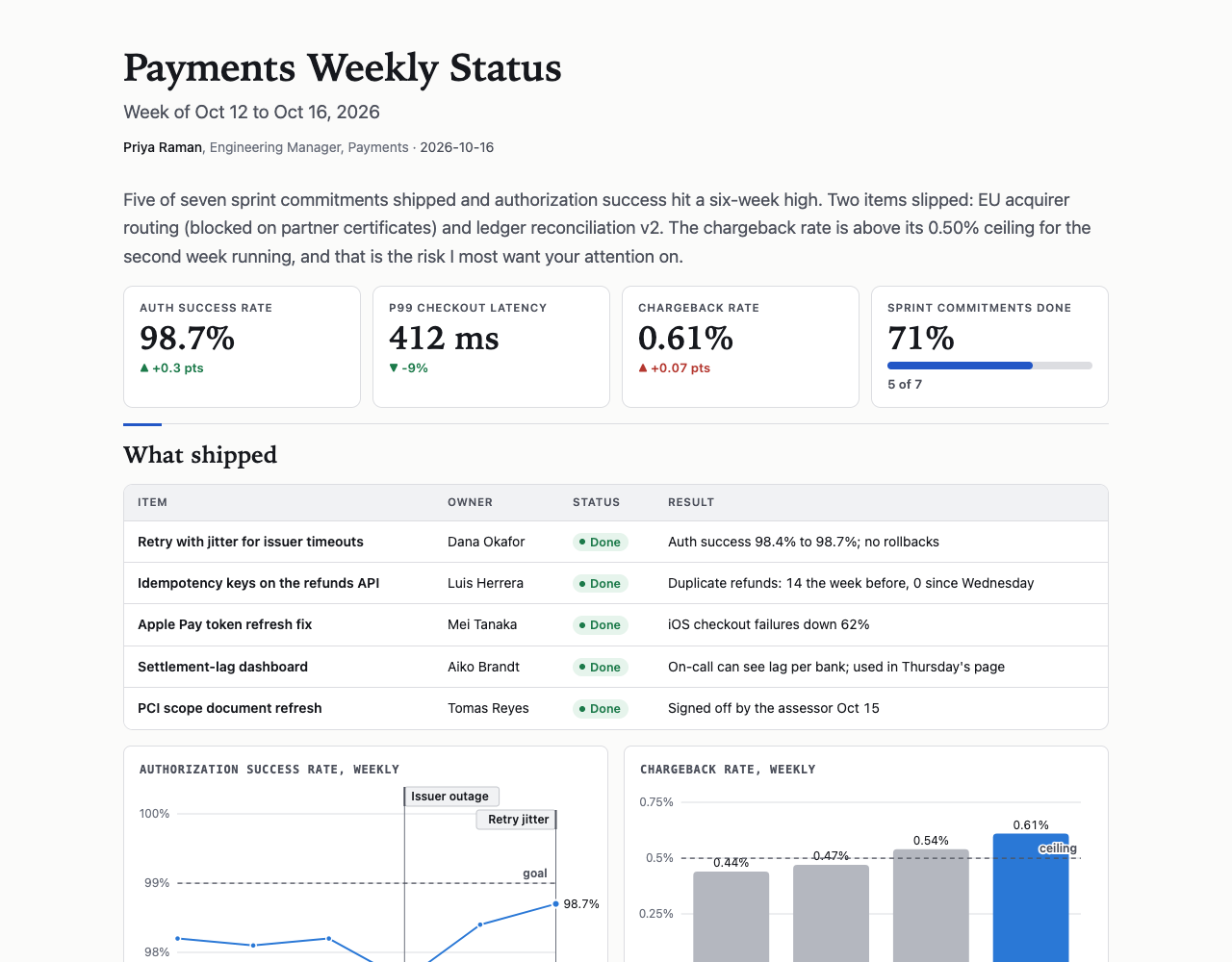The height and width of the screenshot is (962, 1232).
Task: Click the 0.47% chargeback bar
Action: 832,914
